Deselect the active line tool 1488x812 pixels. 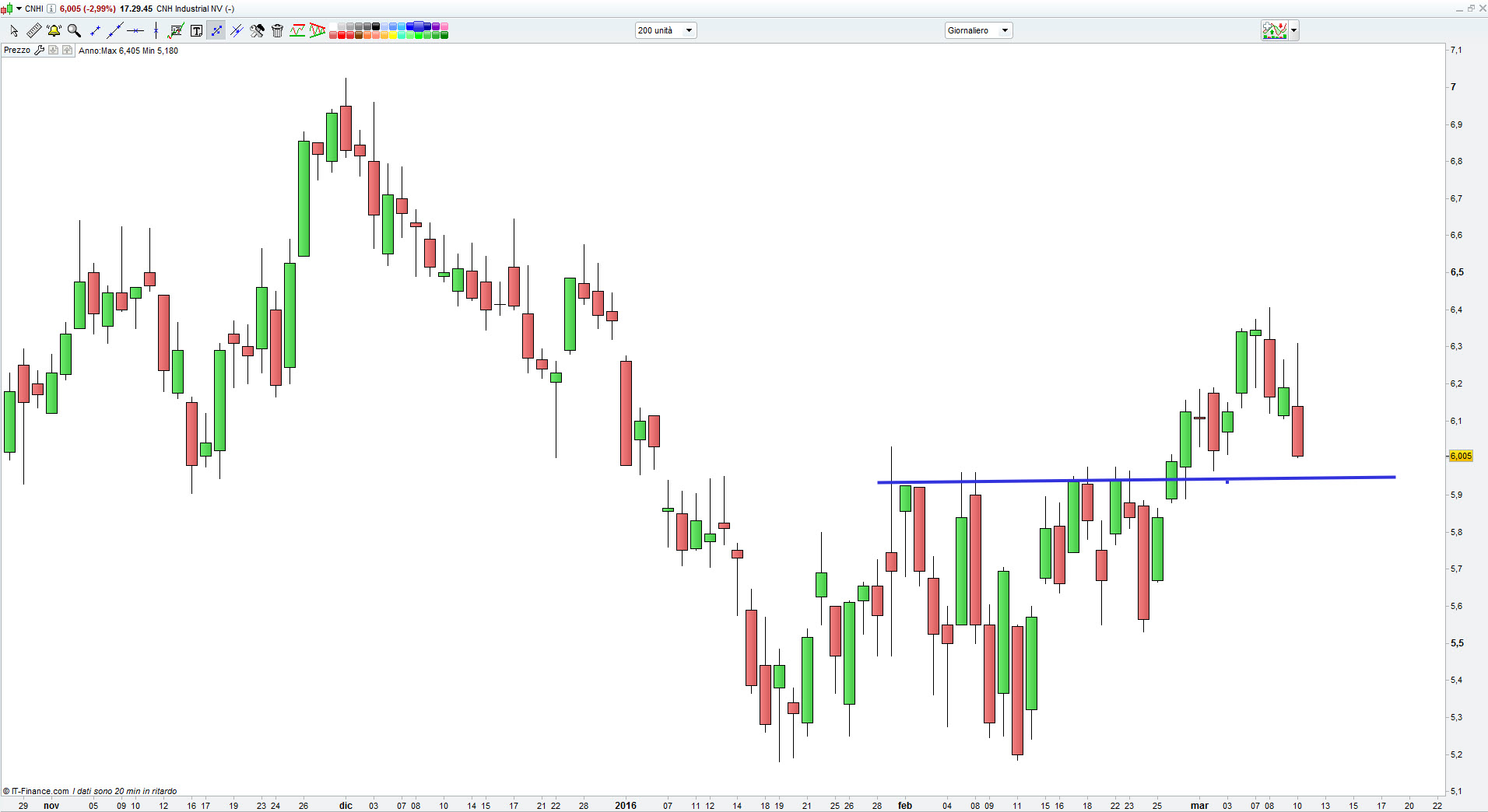point(216,30)
